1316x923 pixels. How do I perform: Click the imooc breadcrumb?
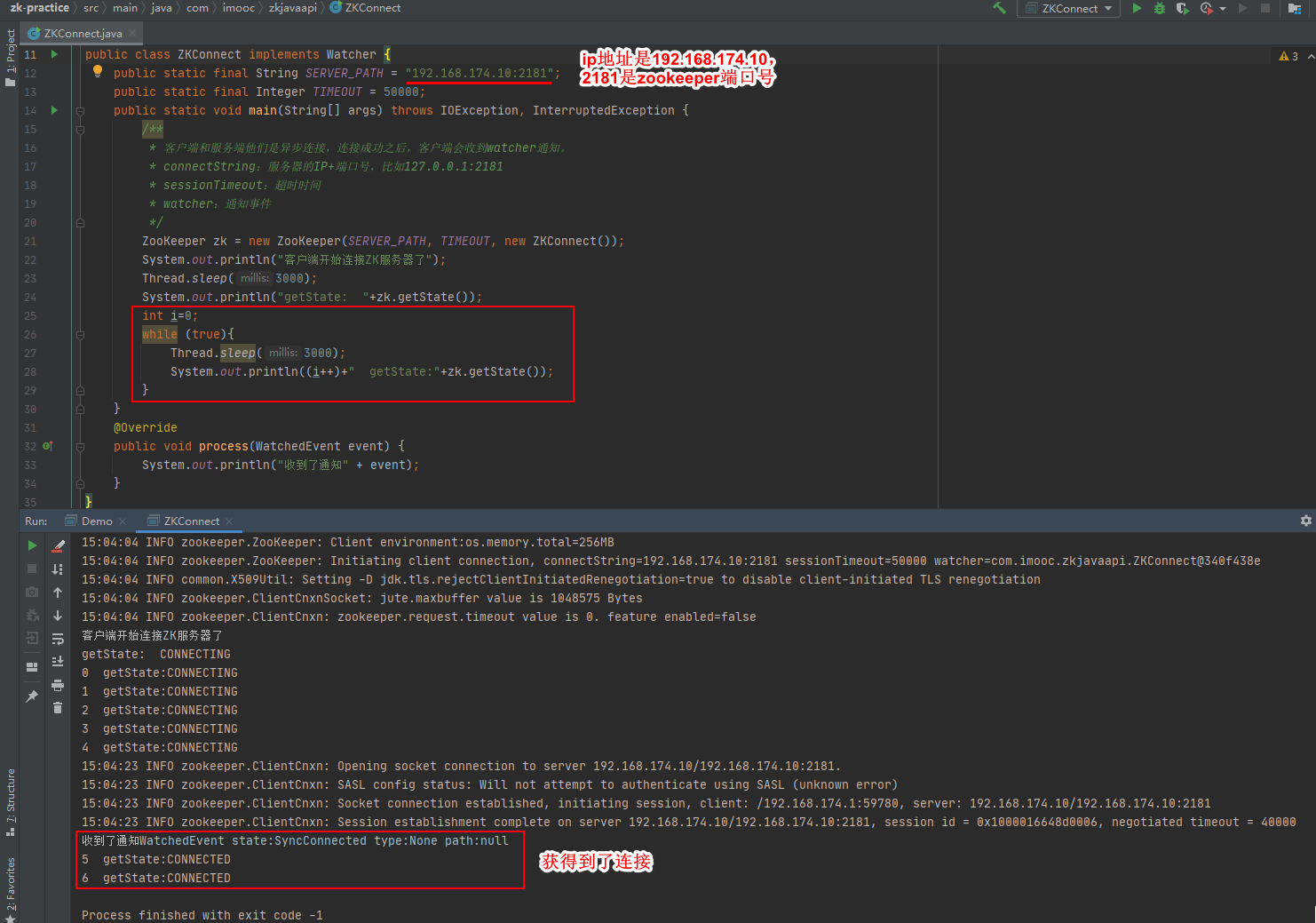pos(238,8)
